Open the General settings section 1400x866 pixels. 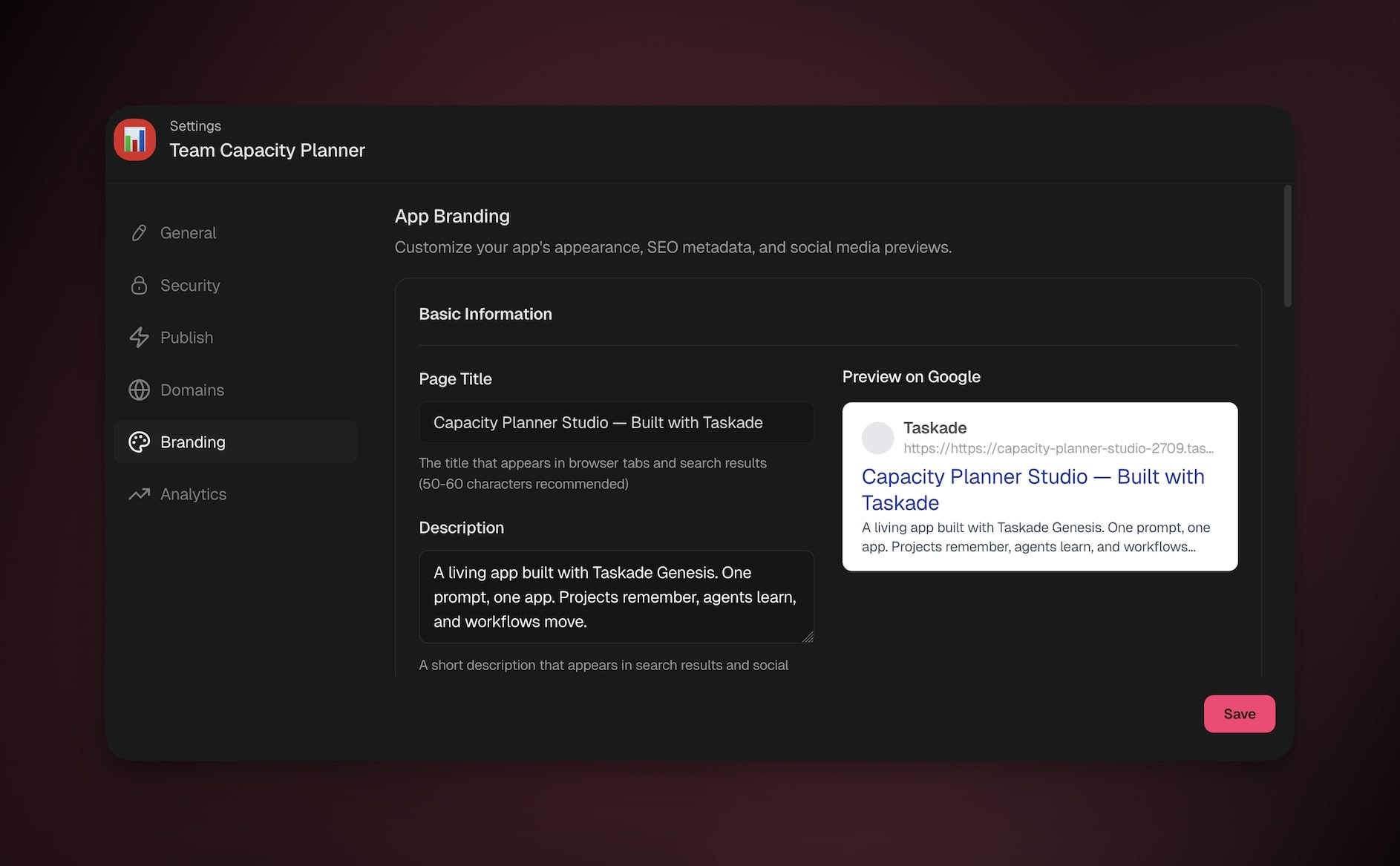pyautogui.click(x=188, y=233)
